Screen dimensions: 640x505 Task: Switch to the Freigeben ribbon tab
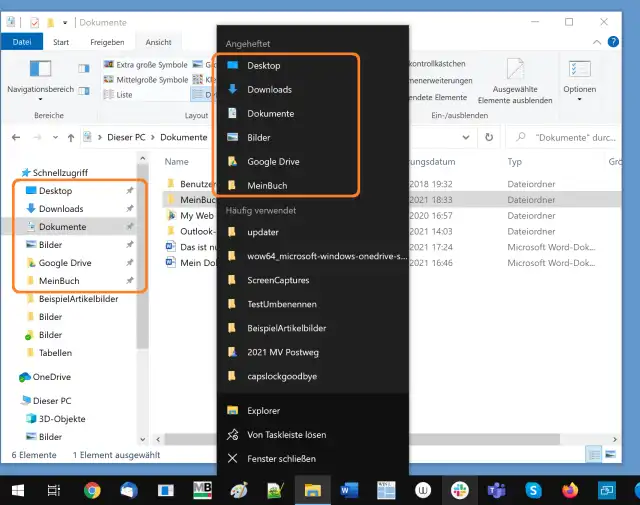click(x=107, y=42)
